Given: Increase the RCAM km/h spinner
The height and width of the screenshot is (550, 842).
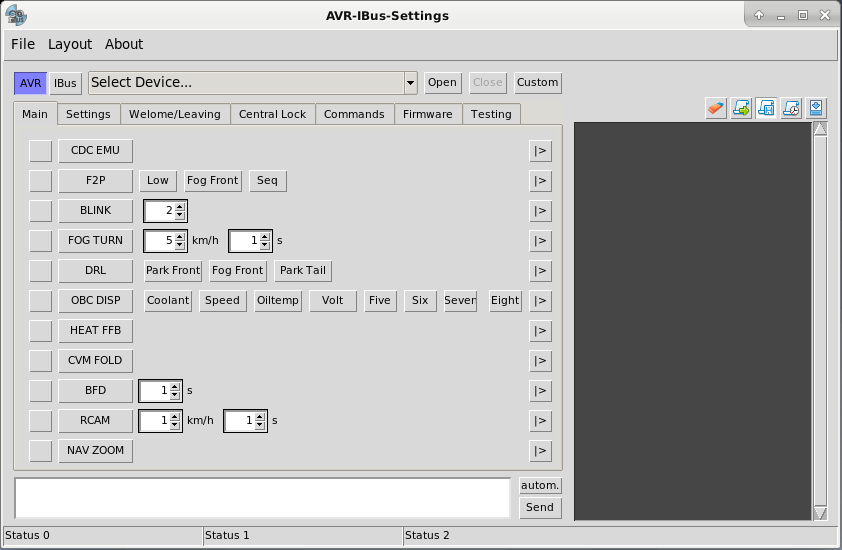Looking at the screenshot, I should click(x=175, y=416).
